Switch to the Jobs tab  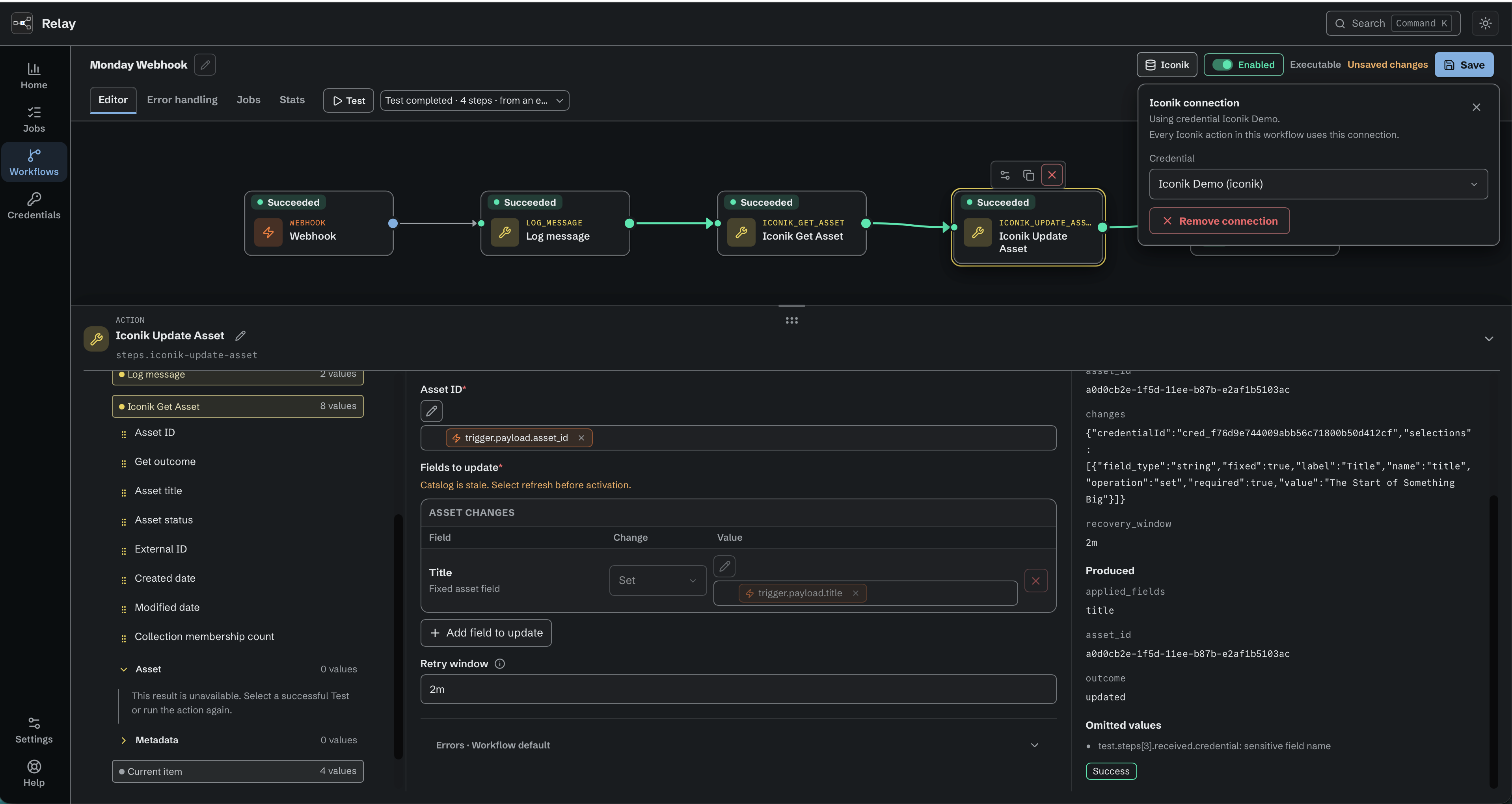[248, 100]
